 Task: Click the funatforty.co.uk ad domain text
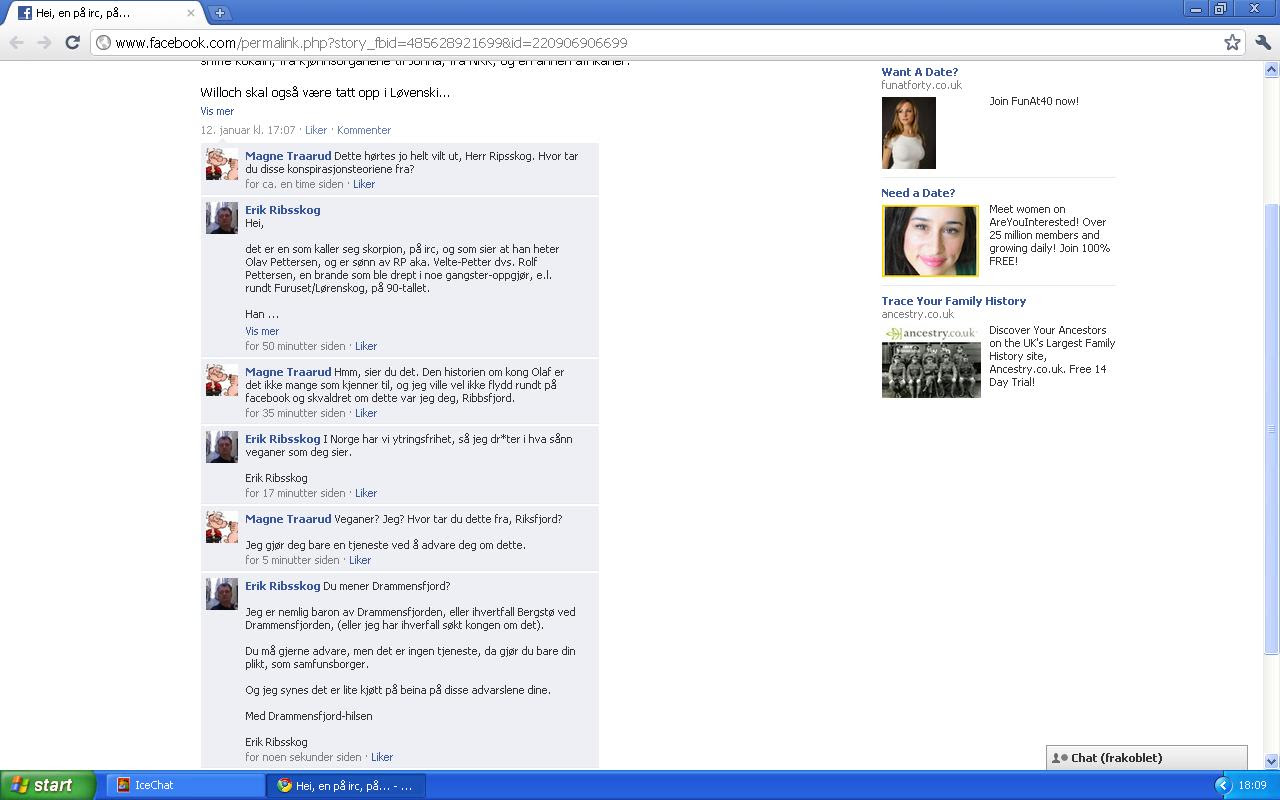pos(921,85)
